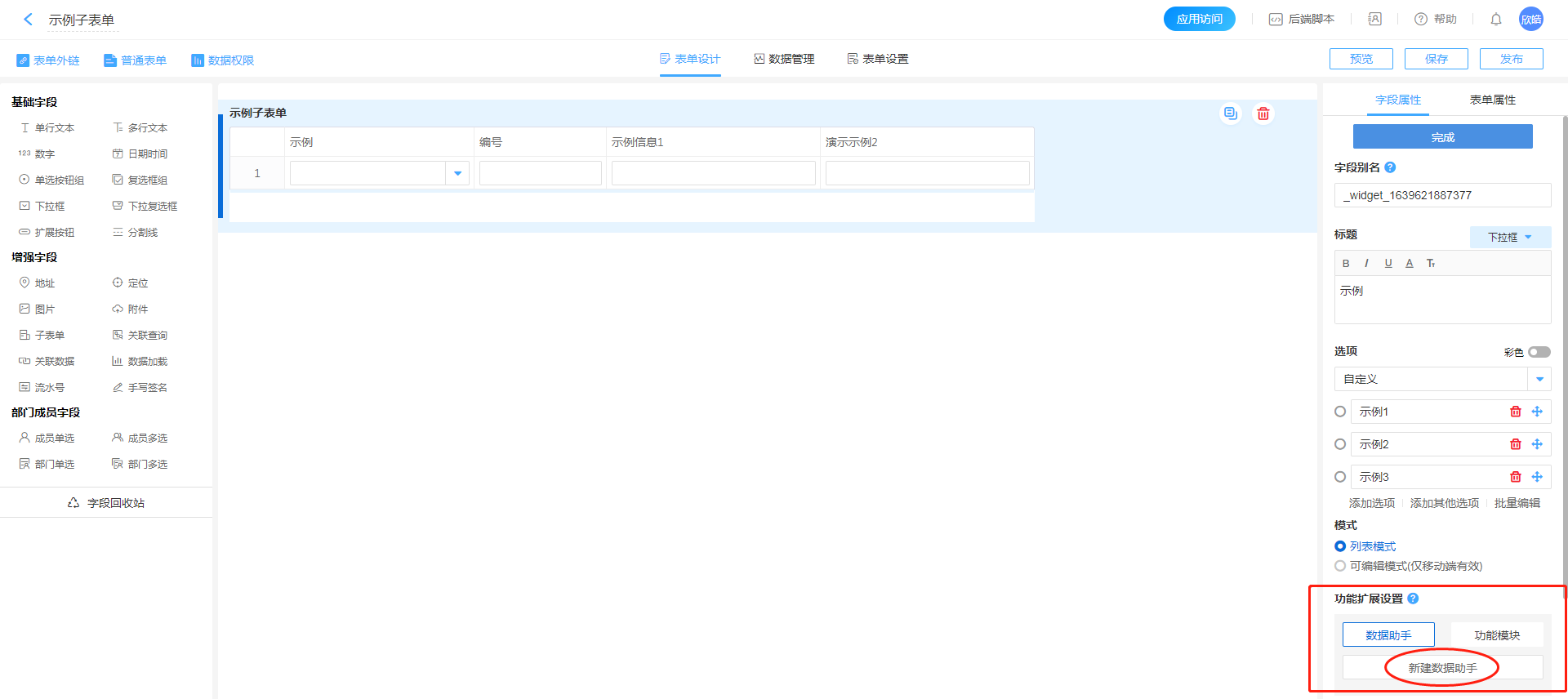Click the move handle icon for 示例3
The height and width of the screenshot is (699, 1568).
coord(1537,477)
